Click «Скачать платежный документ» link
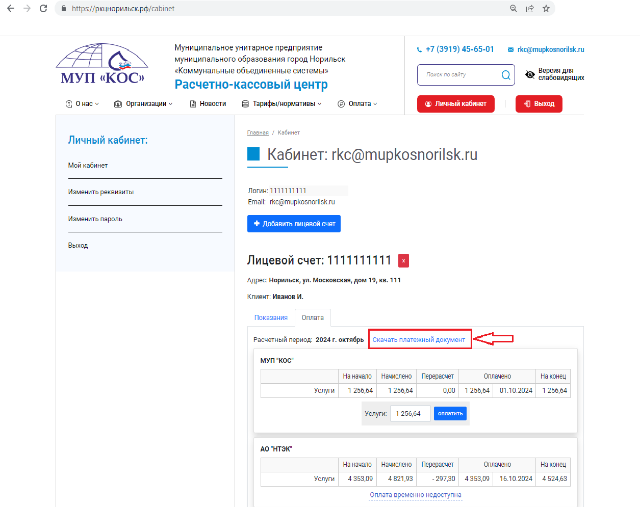 pos(419,340)
